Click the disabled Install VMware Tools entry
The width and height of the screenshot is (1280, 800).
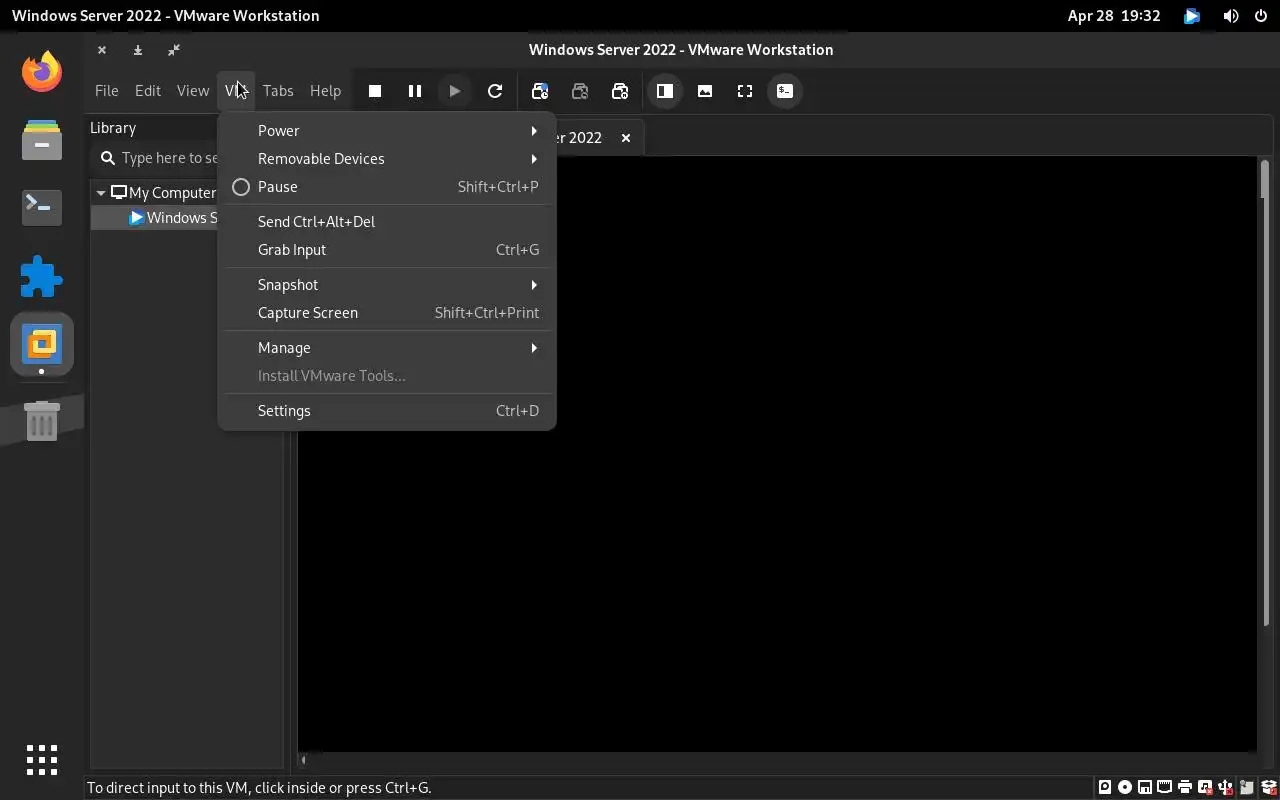[x=387, y=376]
